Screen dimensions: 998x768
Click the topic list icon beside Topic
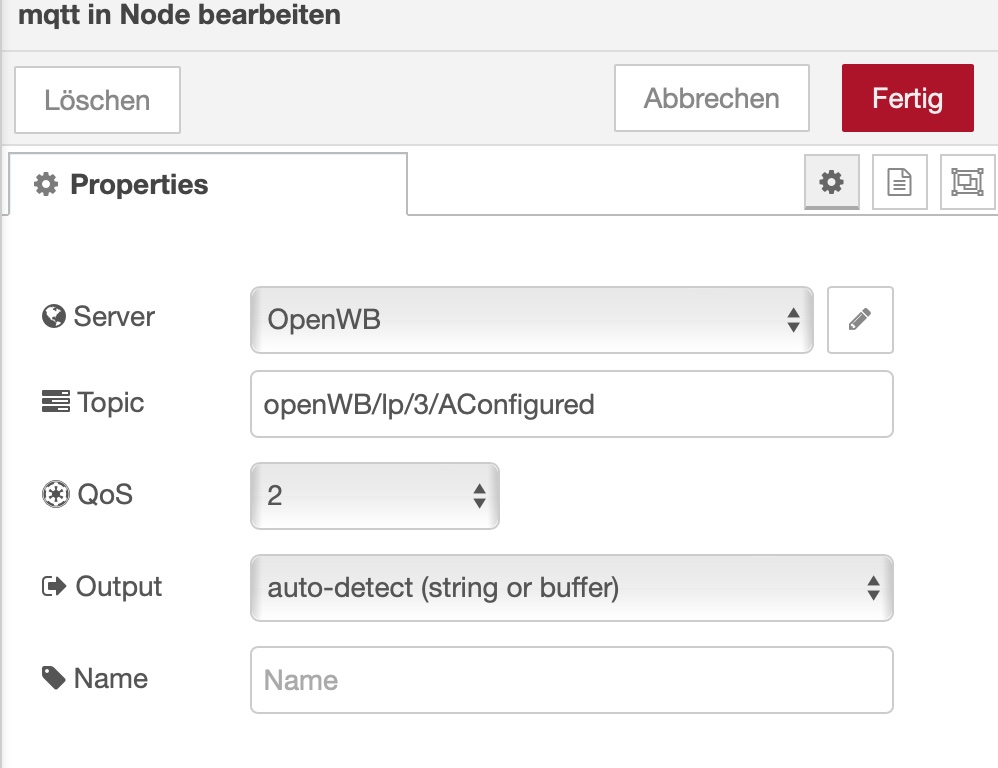[x=53, y=403]
